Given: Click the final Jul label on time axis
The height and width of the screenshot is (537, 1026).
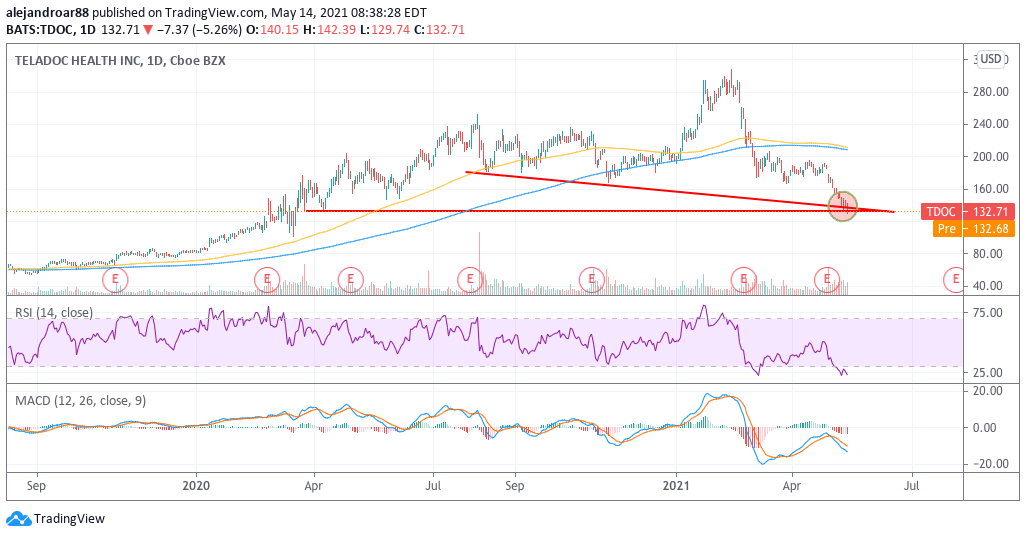Looking at the screenshot, I should pyautogui.click(x=911, y=486).
